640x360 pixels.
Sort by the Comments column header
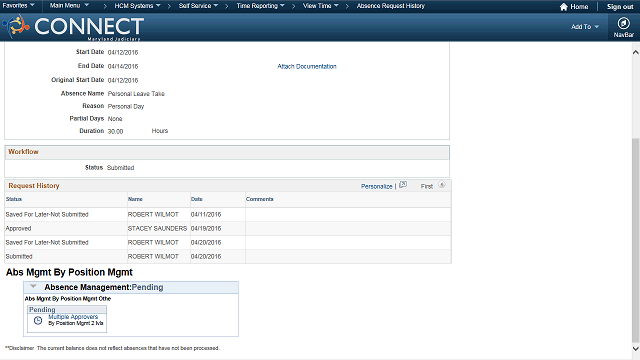260,199
